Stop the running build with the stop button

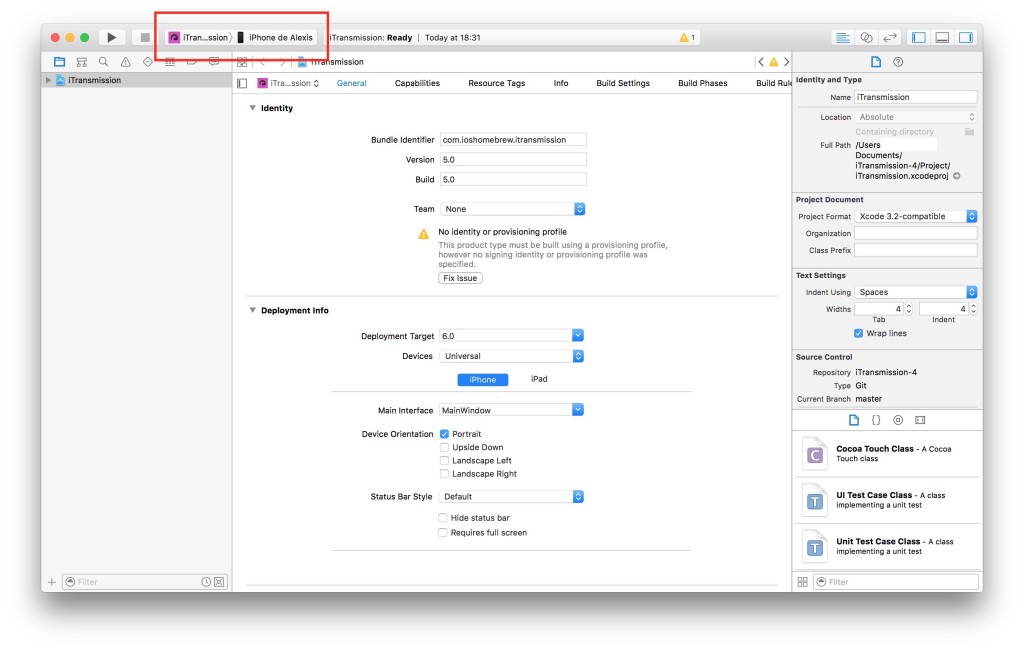tap(145, 37)
